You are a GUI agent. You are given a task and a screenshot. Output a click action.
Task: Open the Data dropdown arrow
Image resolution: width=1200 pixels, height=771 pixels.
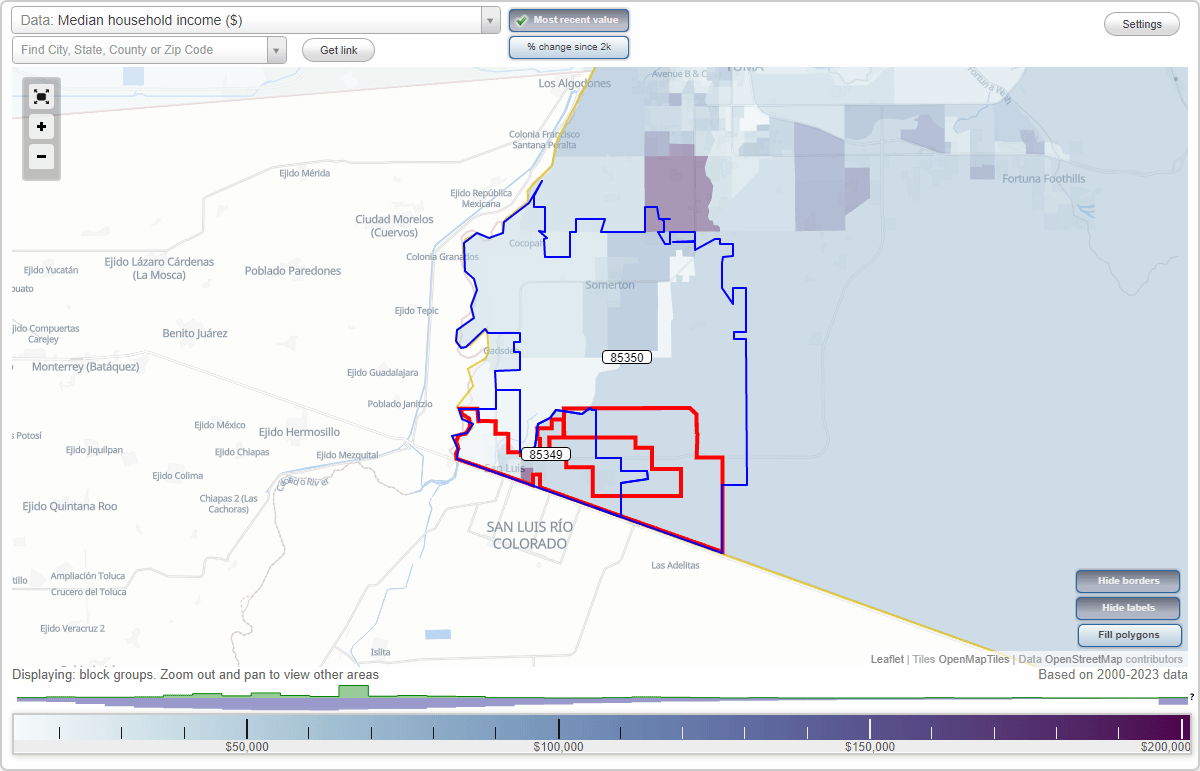[490, 20]
